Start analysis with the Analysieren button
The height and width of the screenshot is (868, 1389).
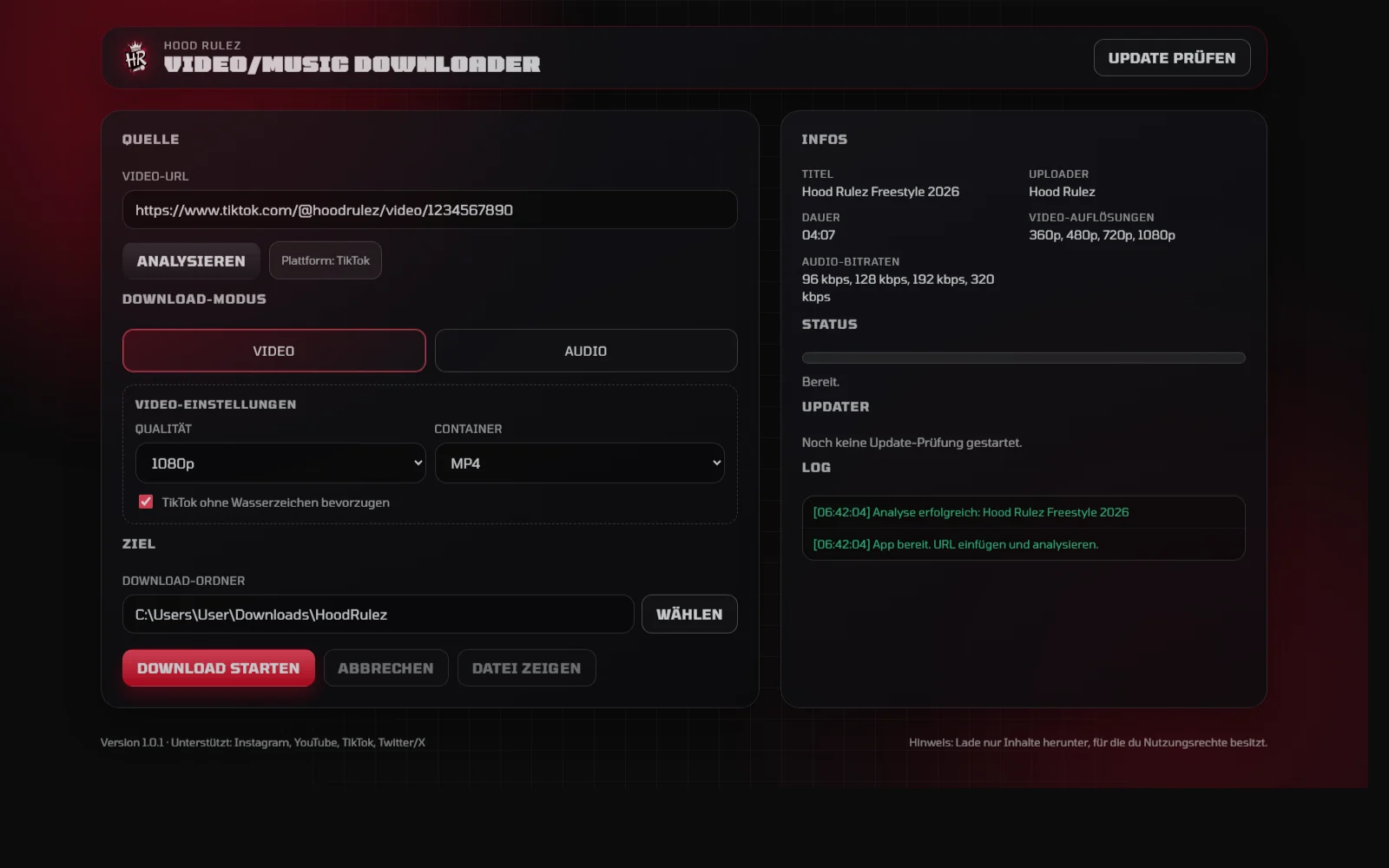(x=190, y=260)
